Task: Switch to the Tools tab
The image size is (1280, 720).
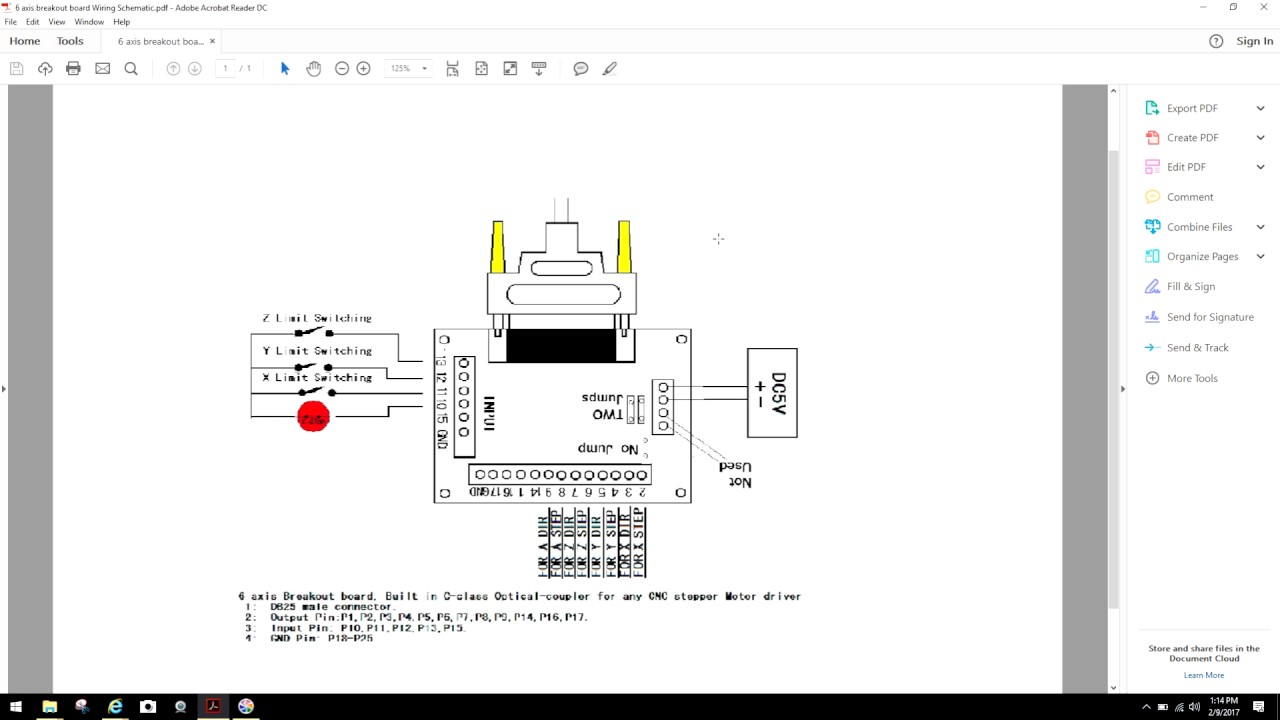Action: point(70,41)
